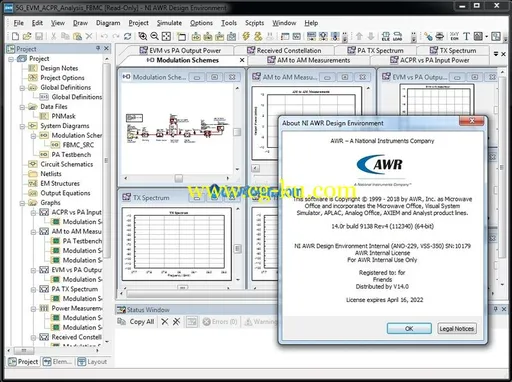Screen dimensions: 512x382
Task: Clear messages with X in Status Window
Action: [x=165, y=322]
